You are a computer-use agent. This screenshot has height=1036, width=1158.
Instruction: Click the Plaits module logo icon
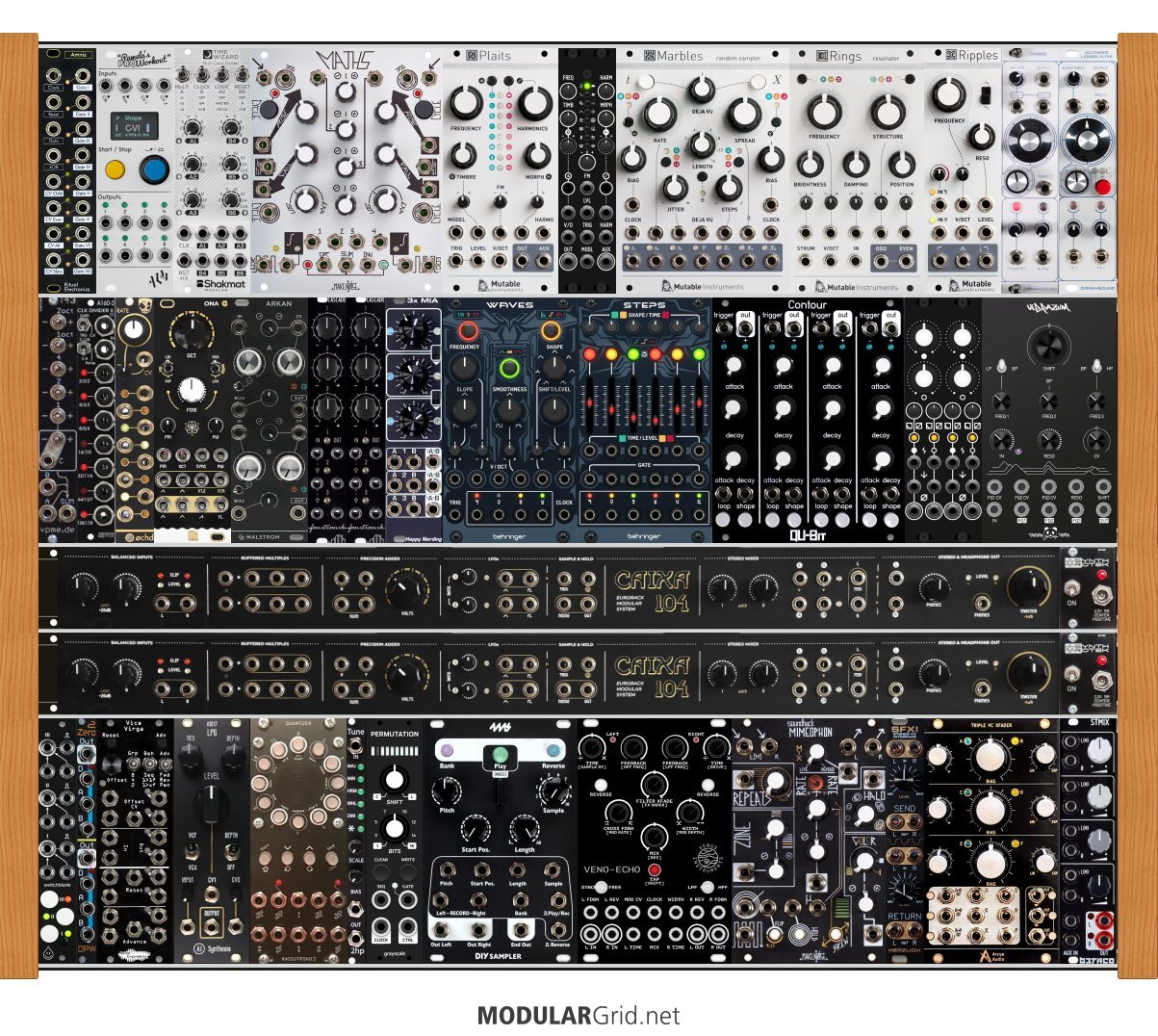[x=472, y=56]
